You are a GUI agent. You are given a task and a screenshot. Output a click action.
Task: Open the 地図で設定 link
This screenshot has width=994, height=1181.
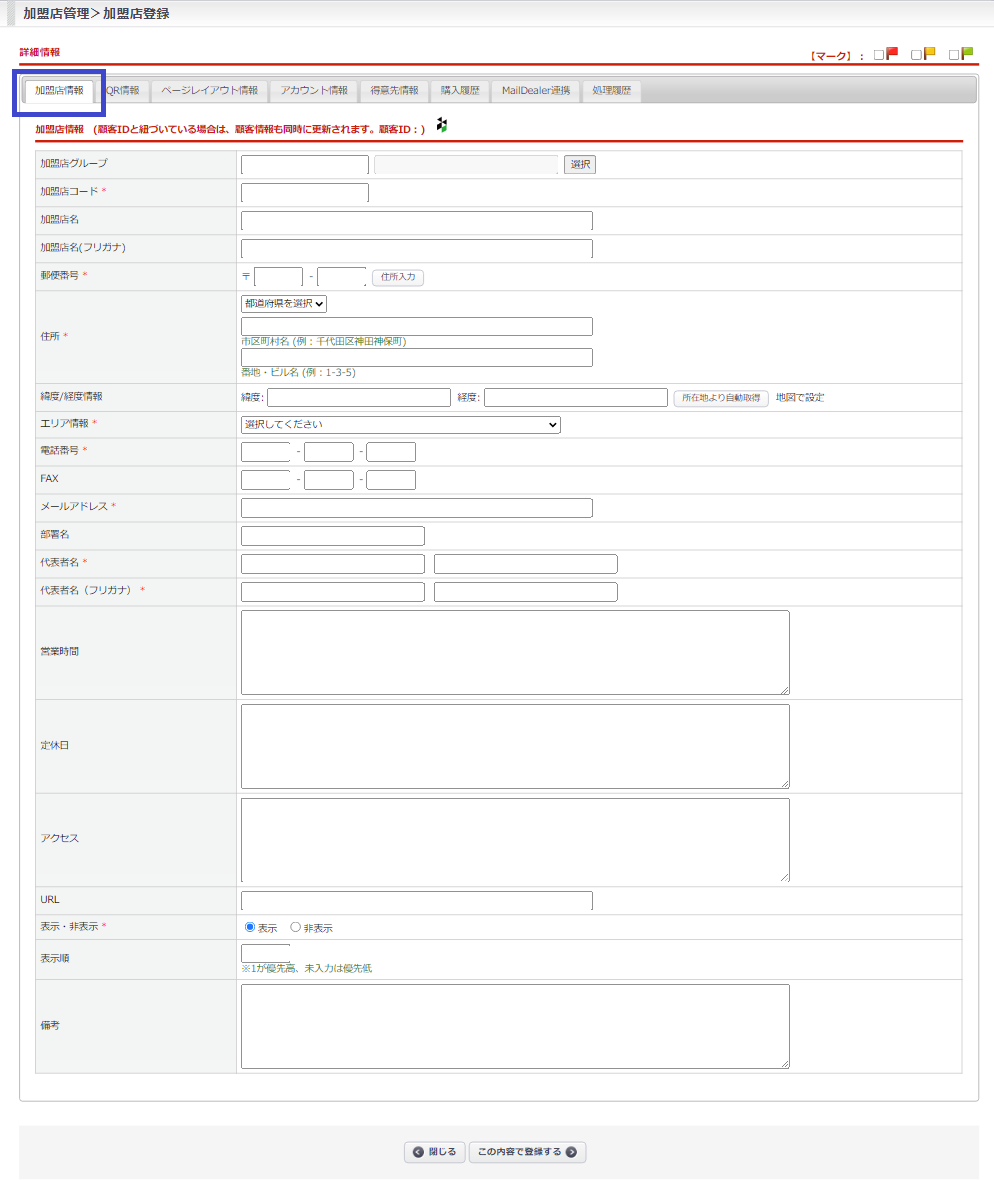(x=800, y=398)
